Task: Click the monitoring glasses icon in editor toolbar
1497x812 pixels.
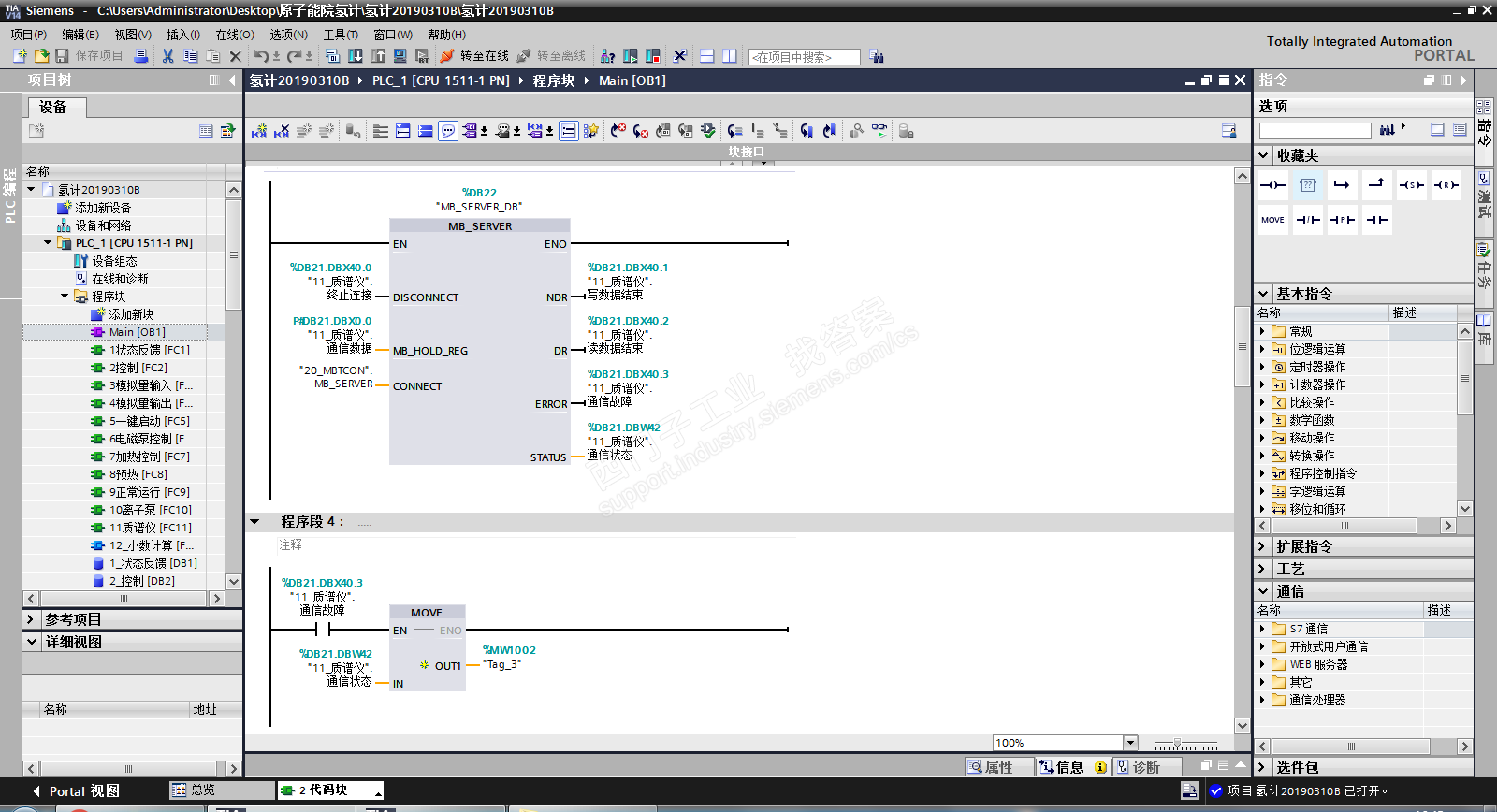Action: [x=879, y=131]
